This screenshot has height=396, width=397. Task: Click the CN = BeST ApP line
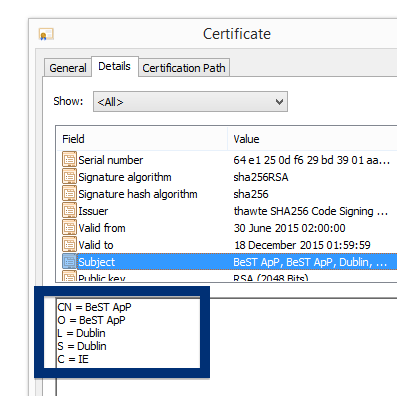pyautogui.click(x=94, y=307)
